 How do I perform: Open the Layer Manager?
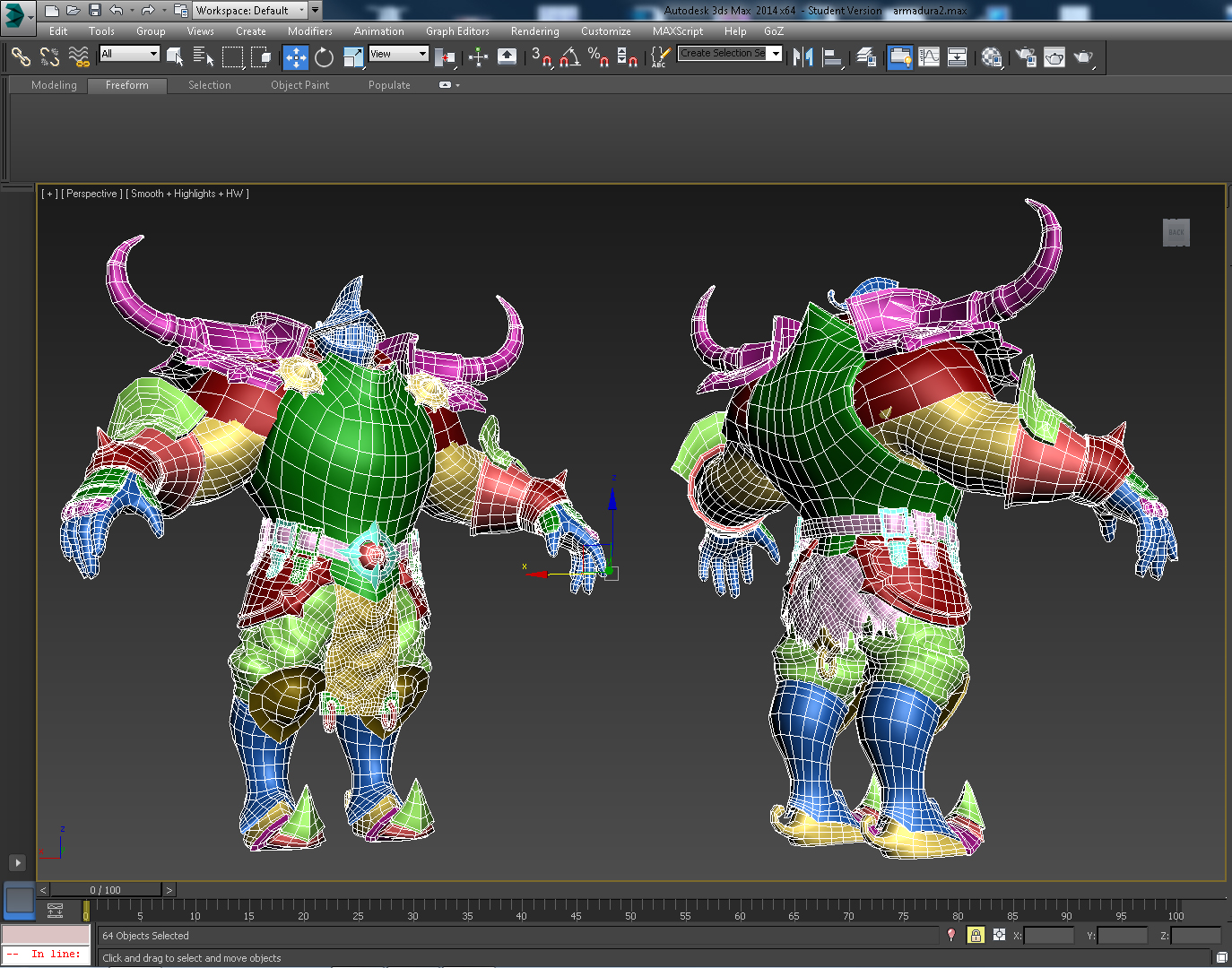point(866,57)
